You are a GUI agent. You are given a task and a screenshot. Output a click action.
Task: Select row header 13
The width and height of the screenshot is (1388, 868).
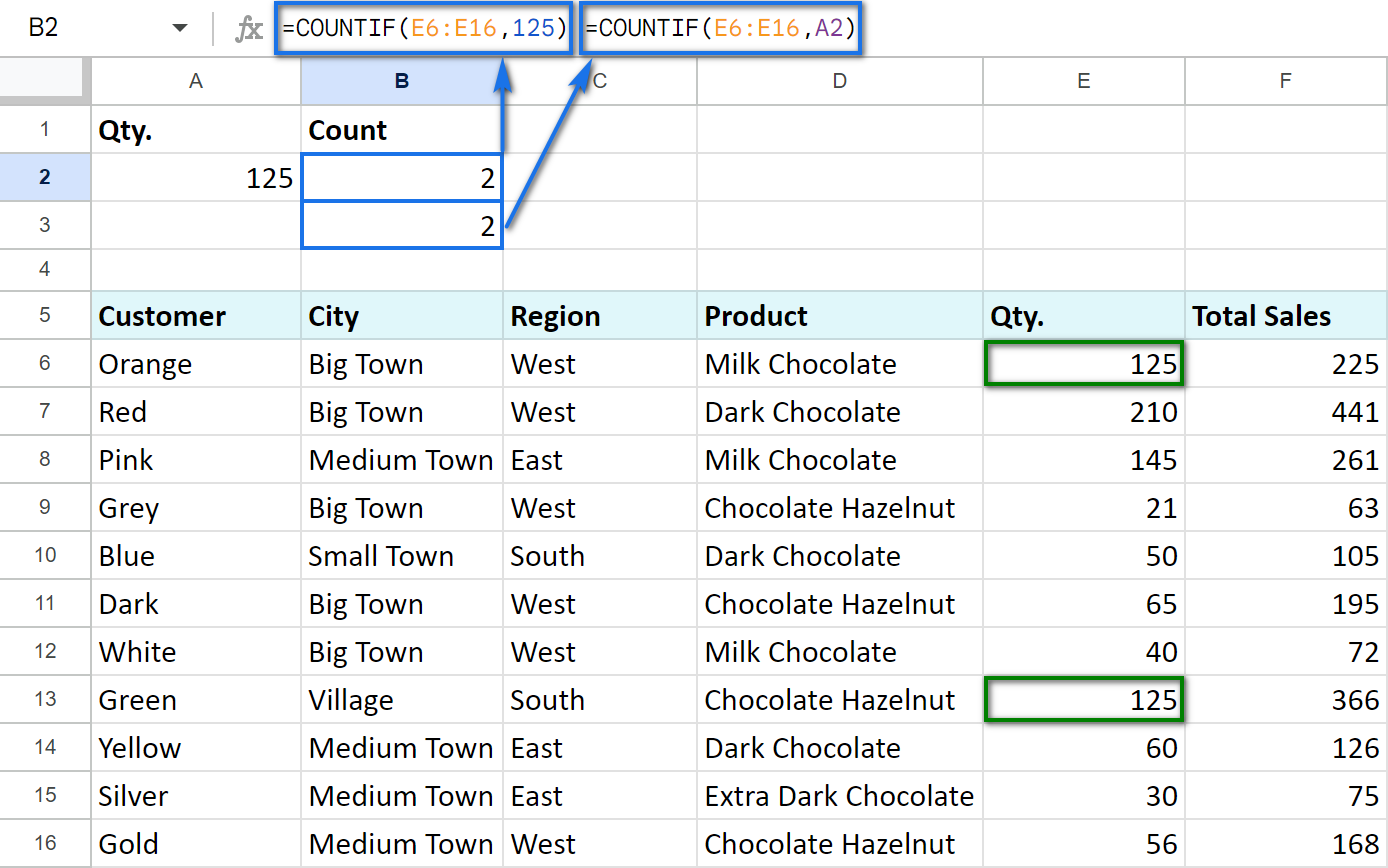pos(44,699)
